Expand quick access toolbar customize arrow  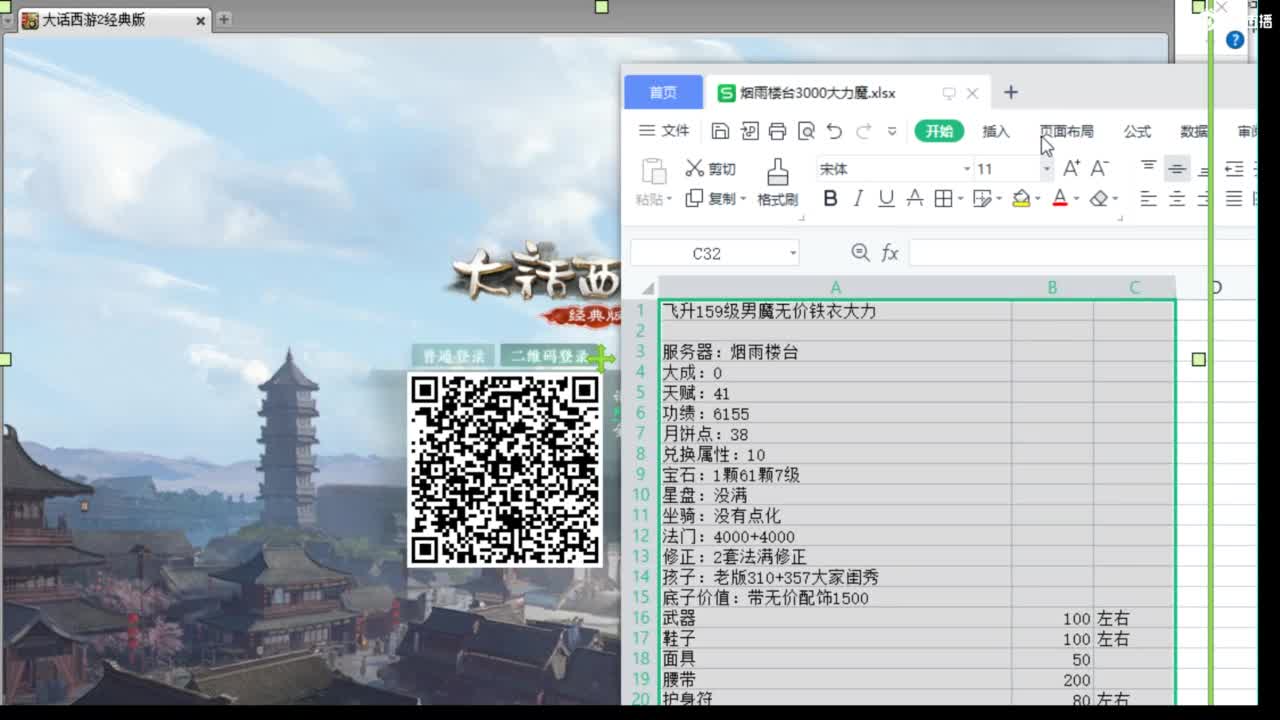point(892,131)
